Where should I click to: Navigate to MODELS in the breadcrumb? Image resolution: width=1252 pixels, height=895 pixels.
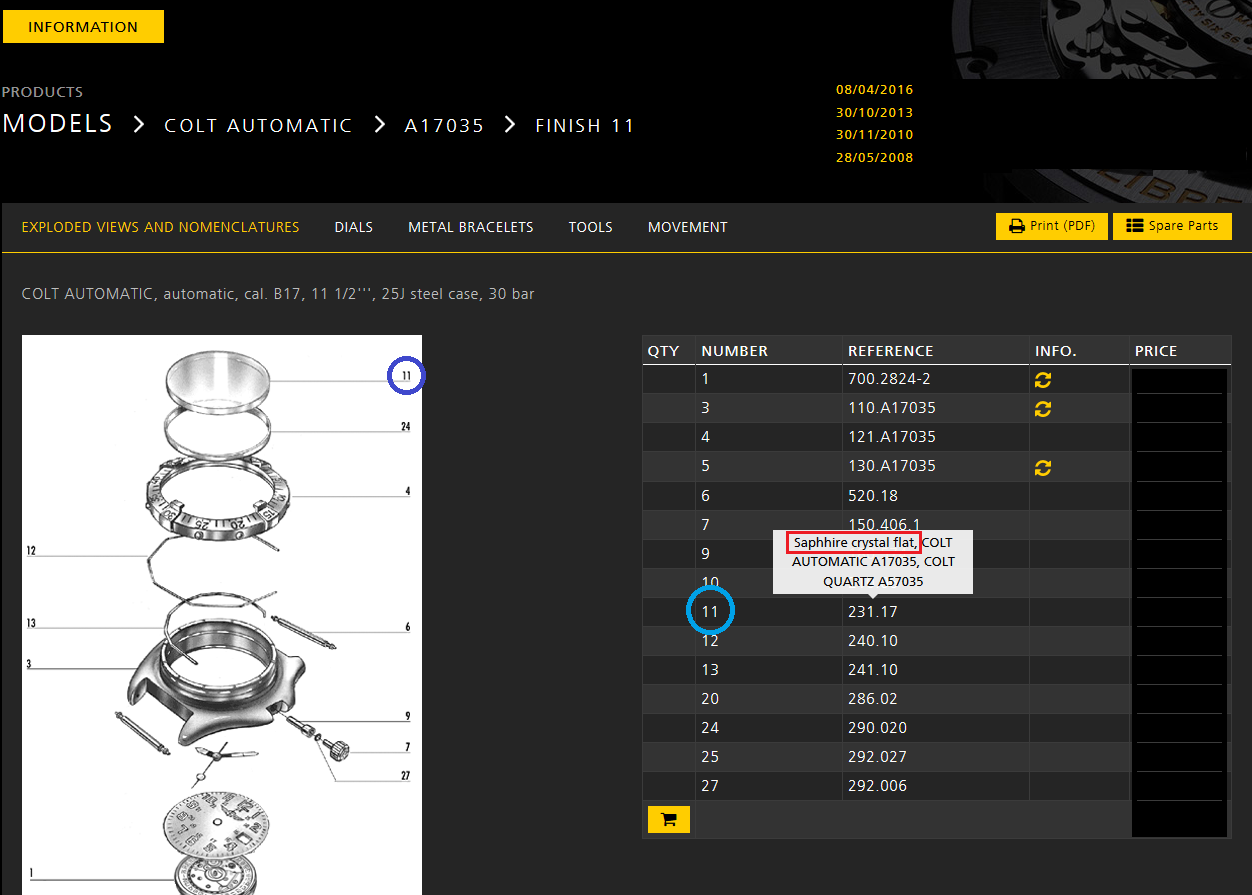(x=57, y=124)
